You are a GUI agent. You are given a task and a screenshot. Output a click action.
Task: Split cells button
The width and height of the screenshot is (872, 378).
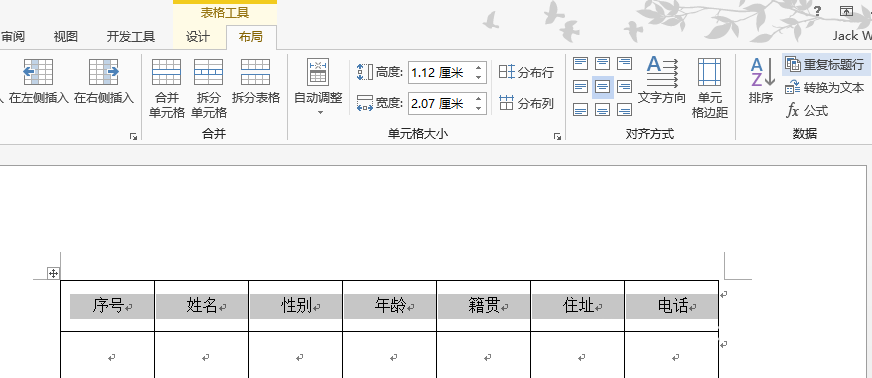209,89
